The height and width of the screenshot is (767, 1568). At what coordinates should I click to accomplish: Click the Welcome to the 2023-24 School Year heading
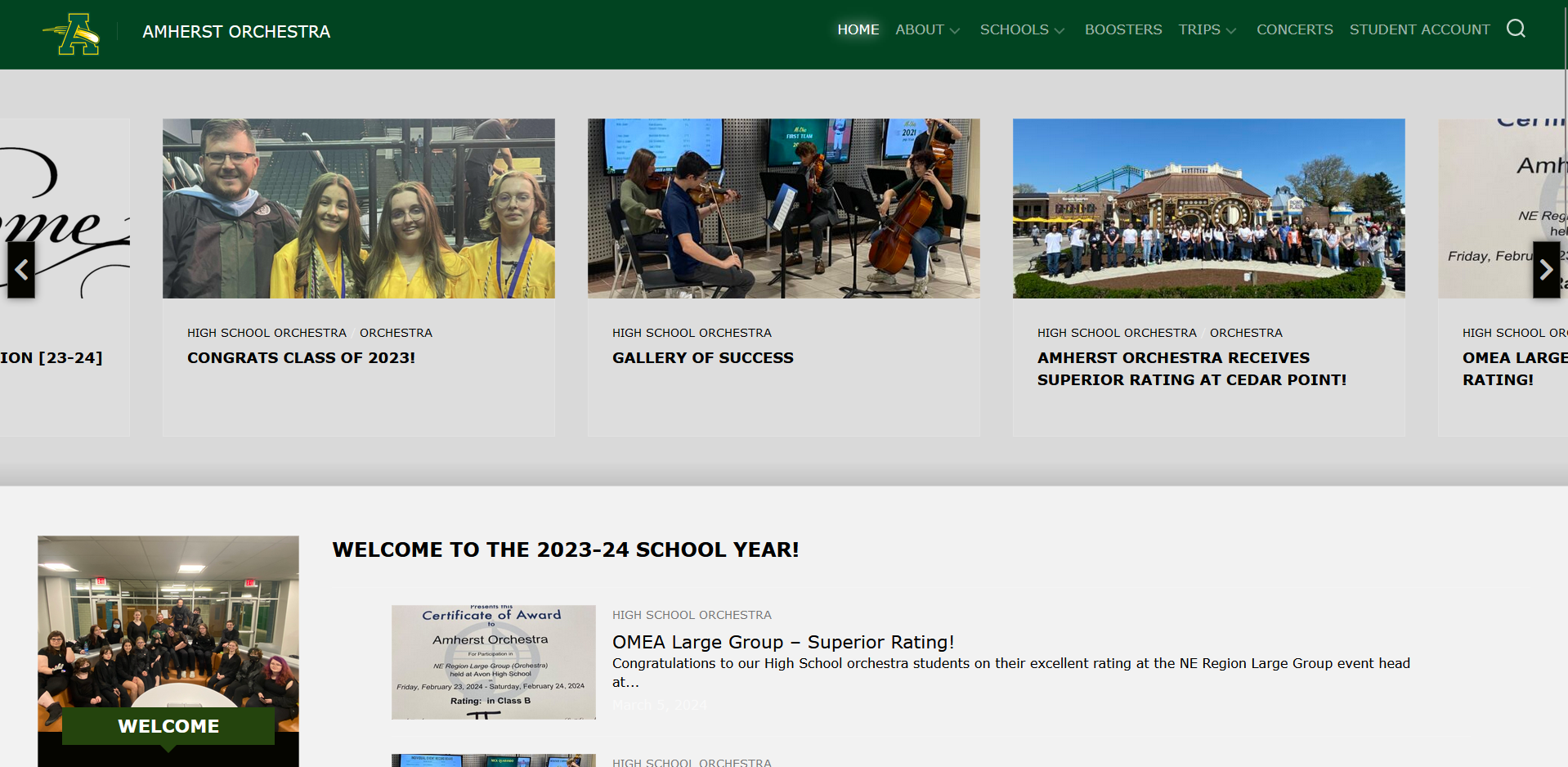pos(566,549)
